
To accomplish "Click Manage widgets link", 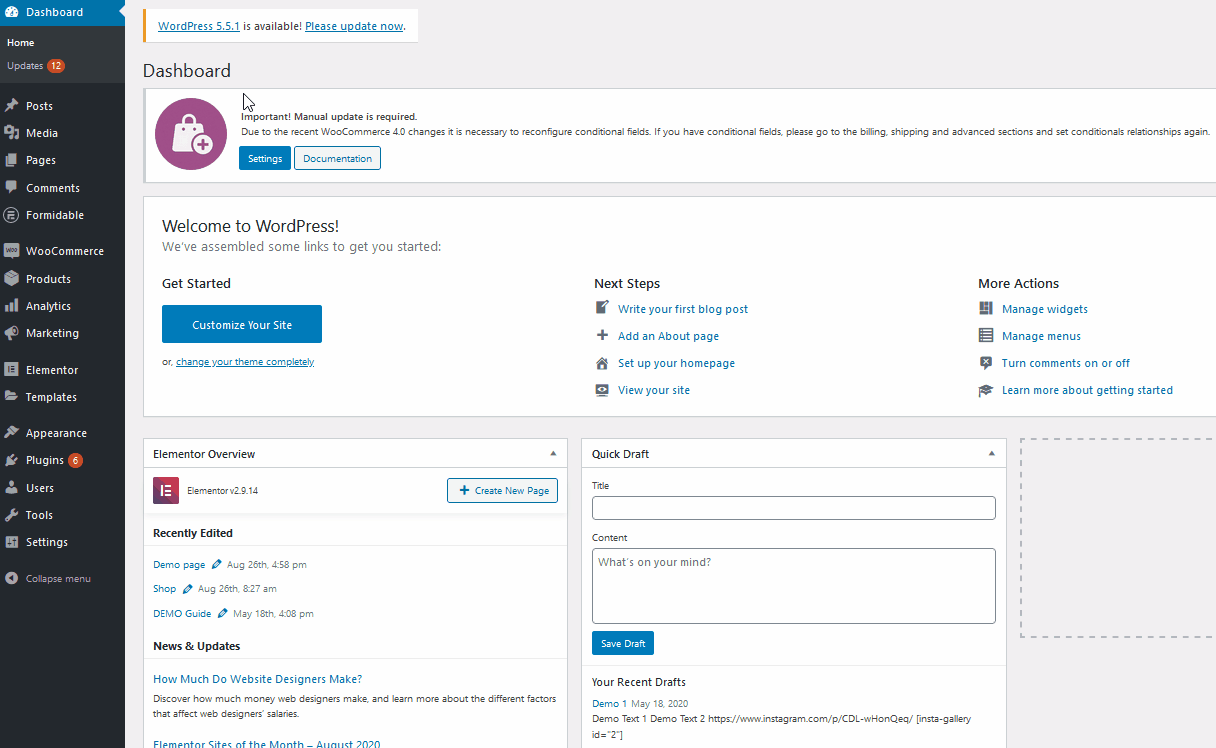I will [x=1045, y=309].
